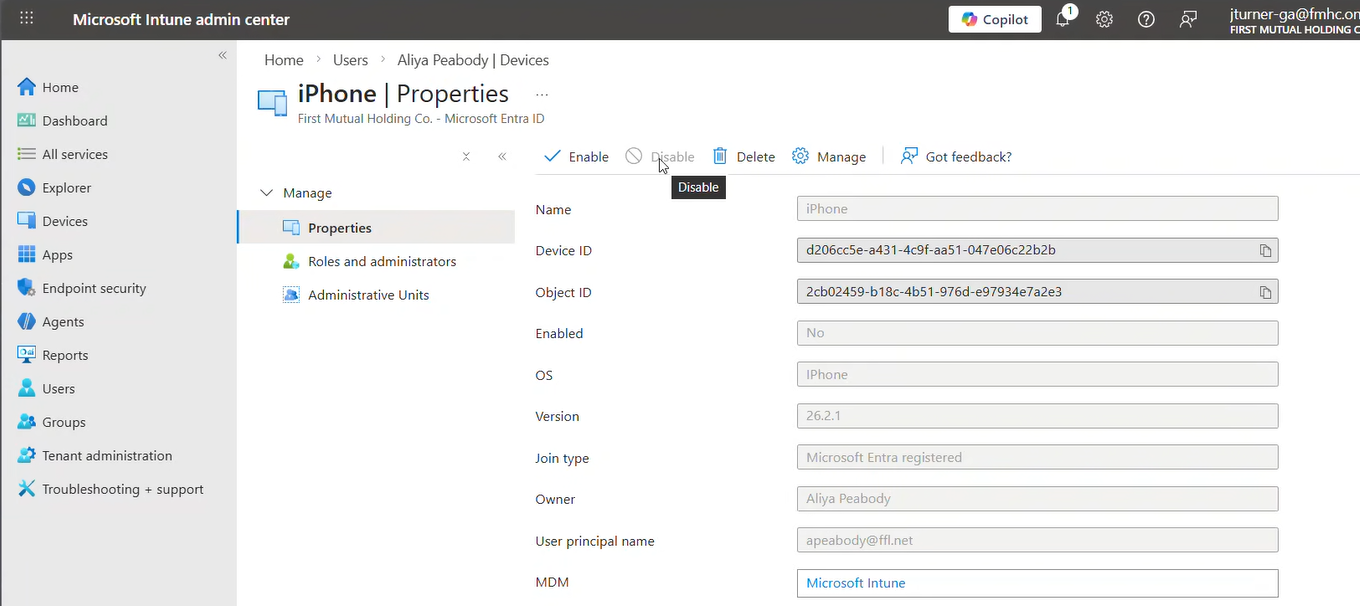
Task: Click Delete device command
Action: point(744,157)
